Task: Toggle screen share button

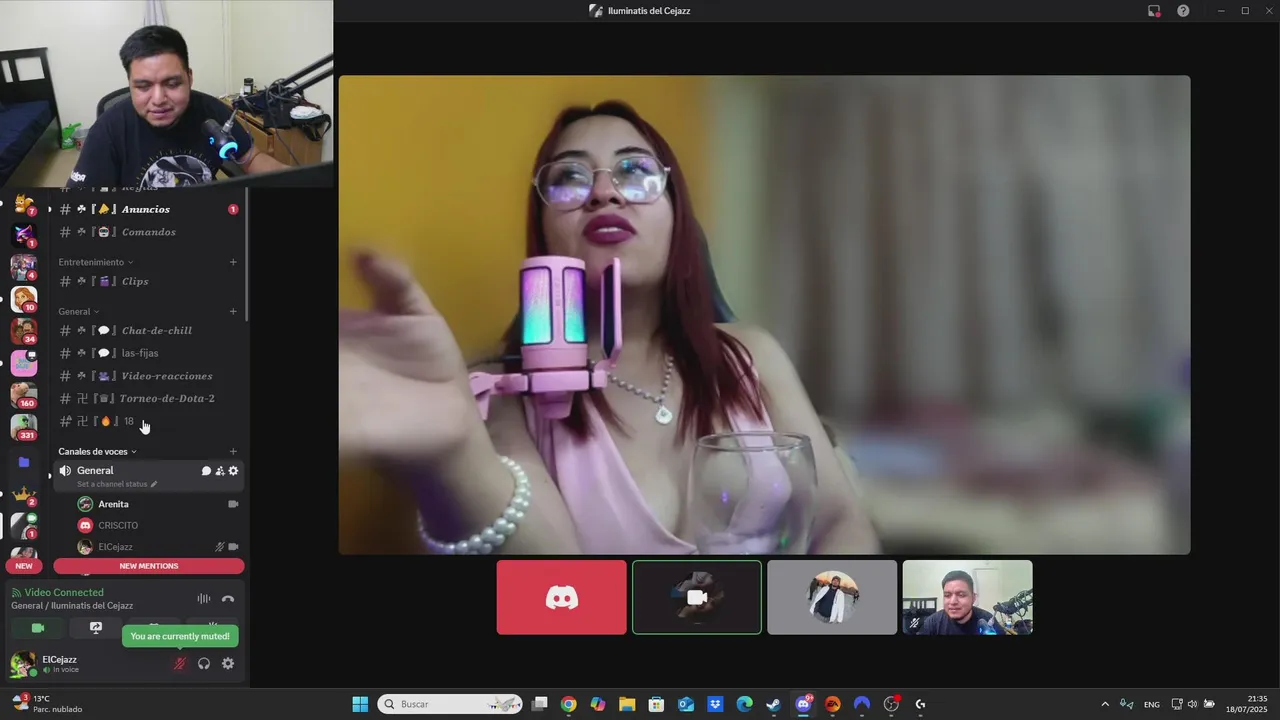Action: tap(96, 628)
